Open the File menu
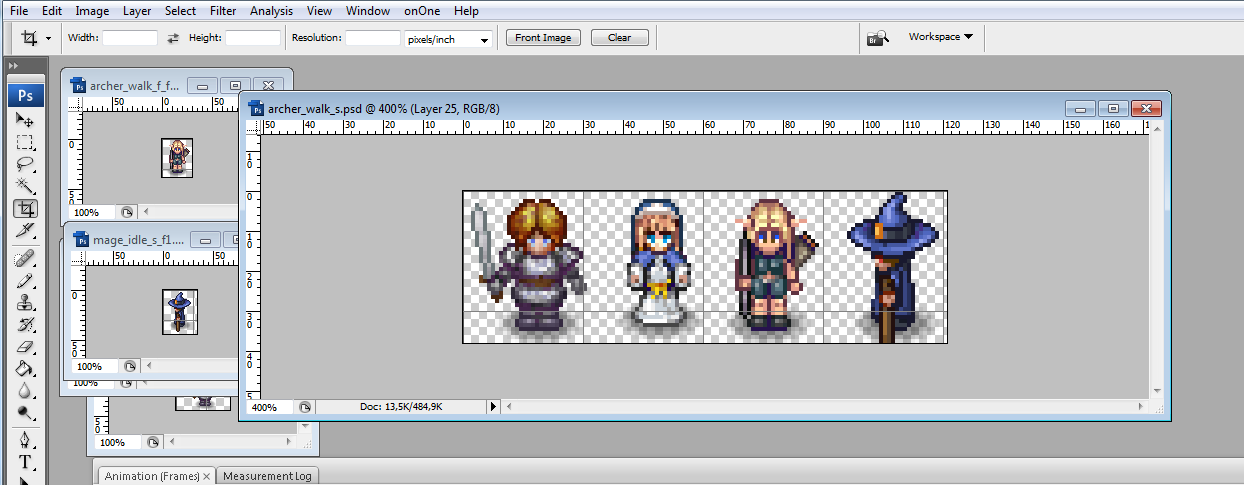Viewport: 1244px width, 485px height. [x=19, y=11]
